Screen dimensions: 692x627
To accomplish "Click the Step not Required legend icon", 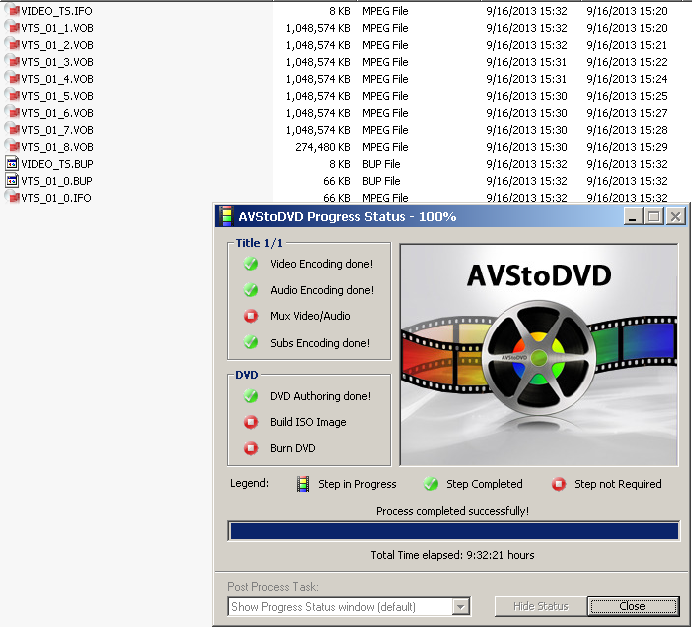I will (559, 484).
